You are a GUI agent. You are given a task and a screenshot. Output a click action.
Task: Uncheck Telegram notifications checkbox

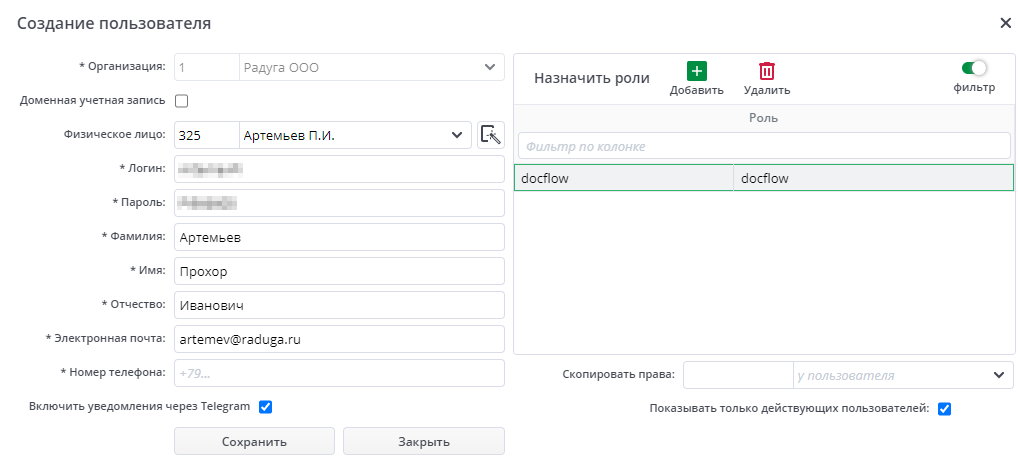[x=265, y=407]
